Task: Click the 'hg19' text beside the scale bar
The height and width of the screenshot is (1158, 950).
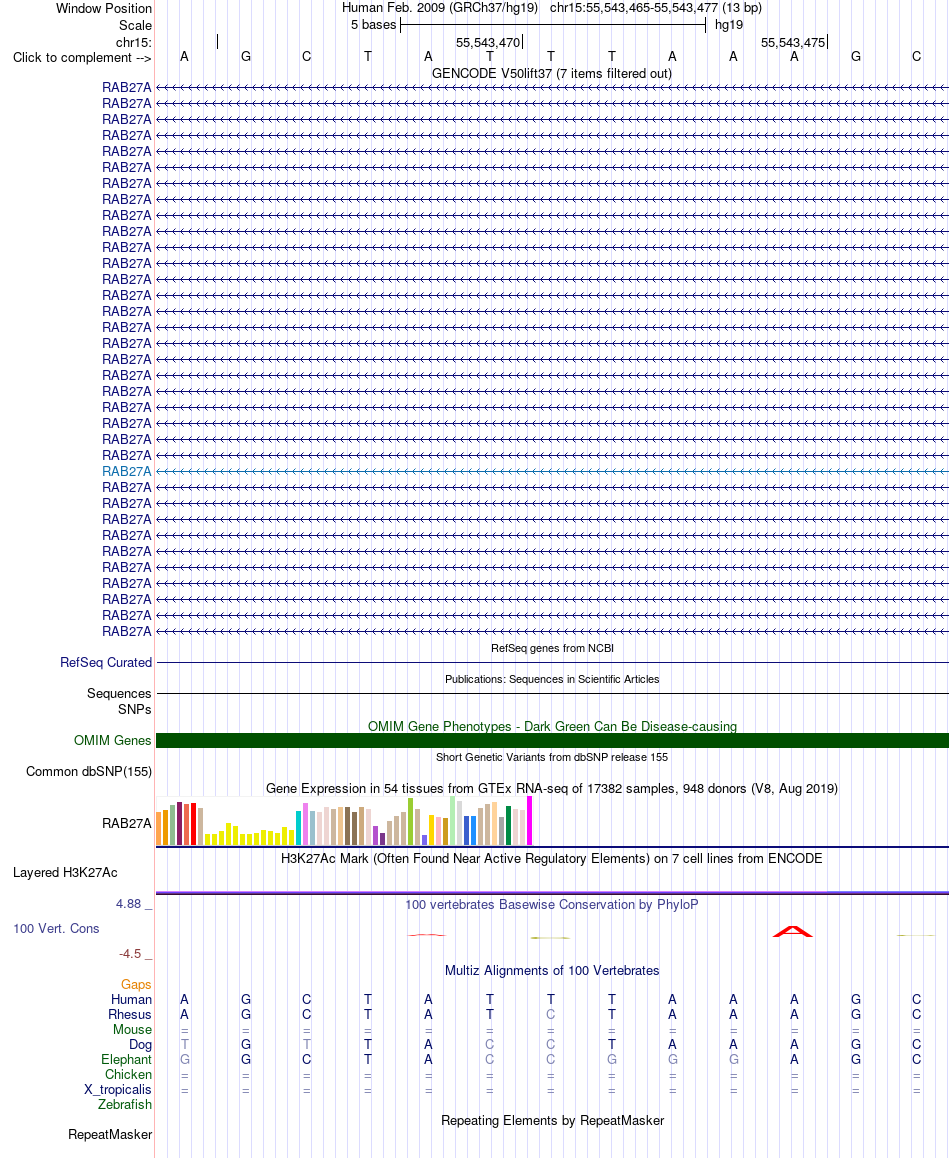Action: click(x=728, y=24)
